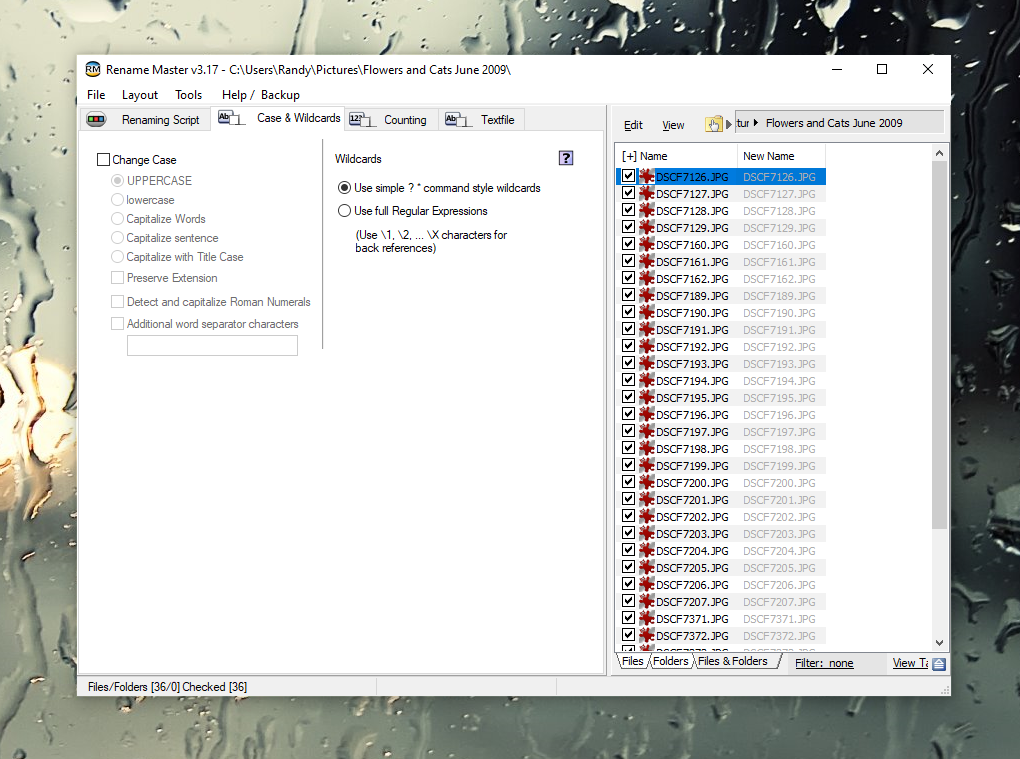The height and width of the screenshot is (759, 1020).
Task: Click the file icon of DSCF7200.JPG
Action: [647, 483]
